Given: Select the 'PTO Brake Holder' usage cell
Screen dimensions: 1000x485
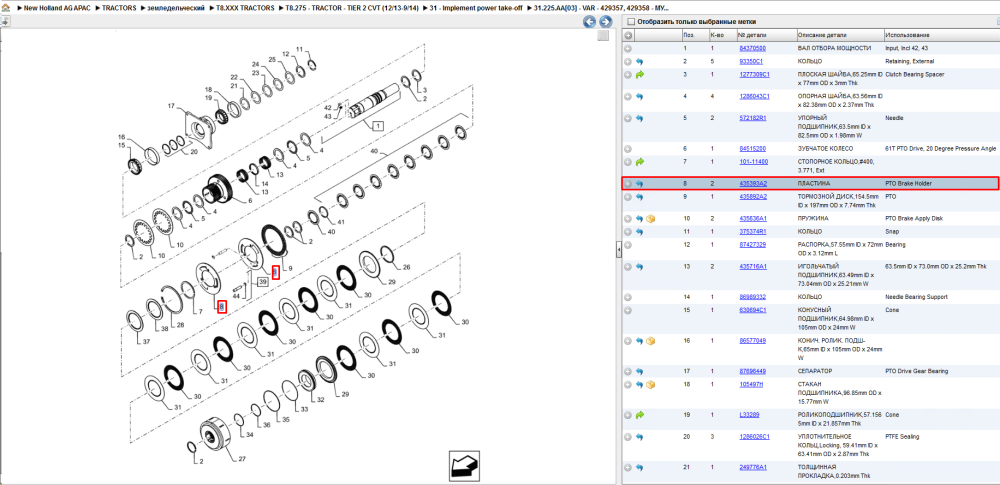Looking at the screenshot, I should (x=908, y=184).
